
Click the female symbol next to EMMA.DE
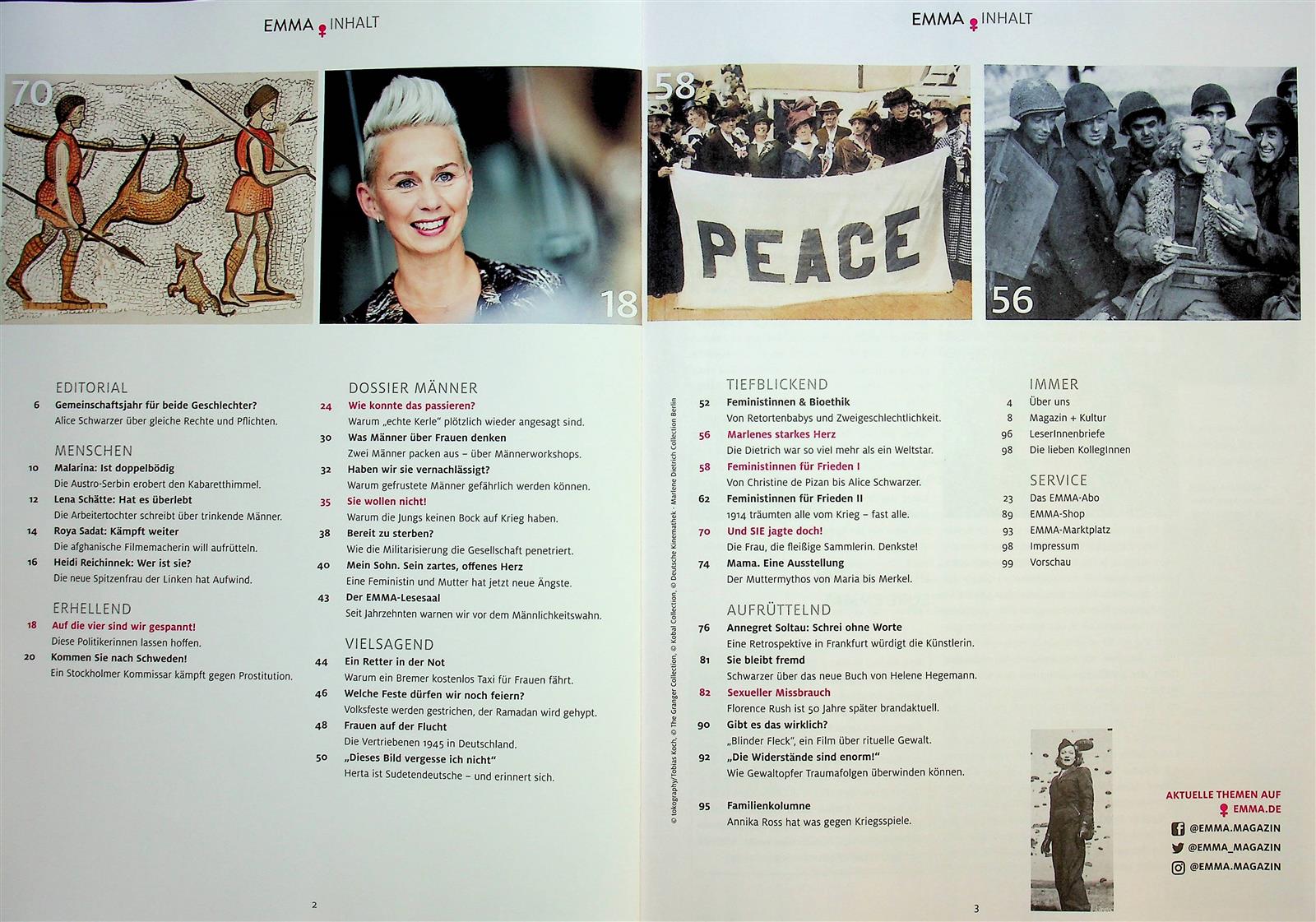click(x=1225, y=810)
